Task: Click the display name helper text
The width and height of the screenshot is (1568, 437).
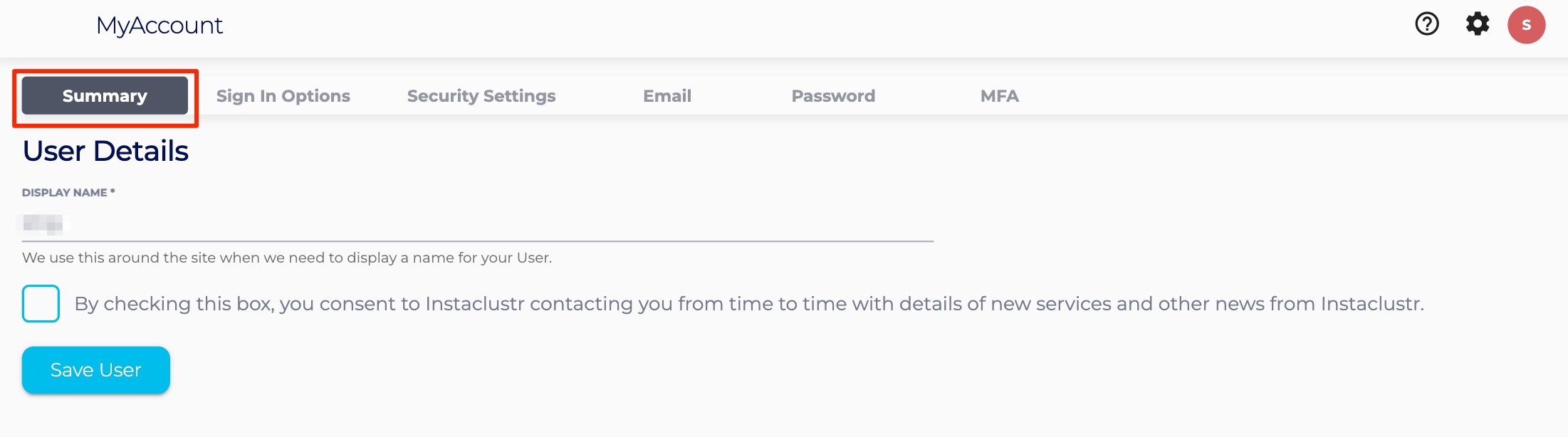Action: (286, 258)
